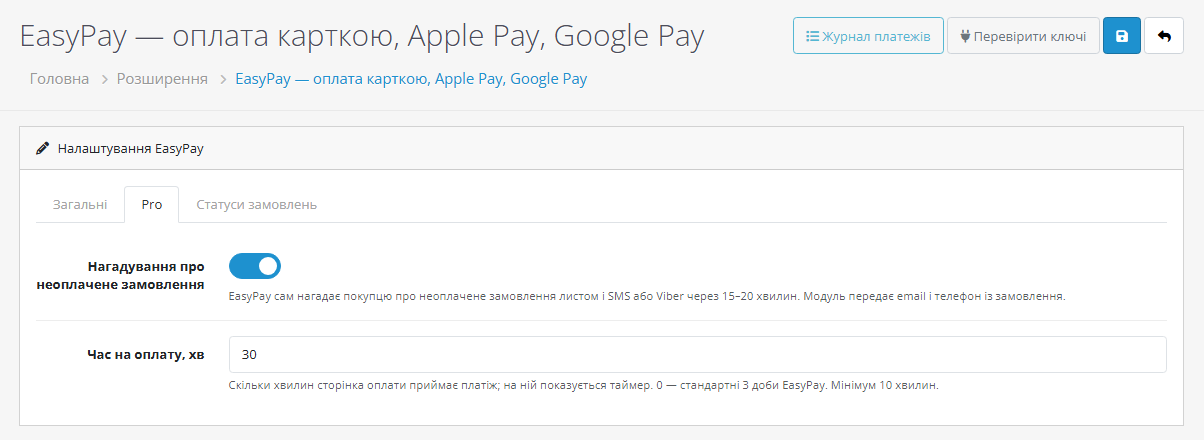Switch to the Загальні tab
The width and height of the screenshot is (1204, 440).
tap(80, 204)
